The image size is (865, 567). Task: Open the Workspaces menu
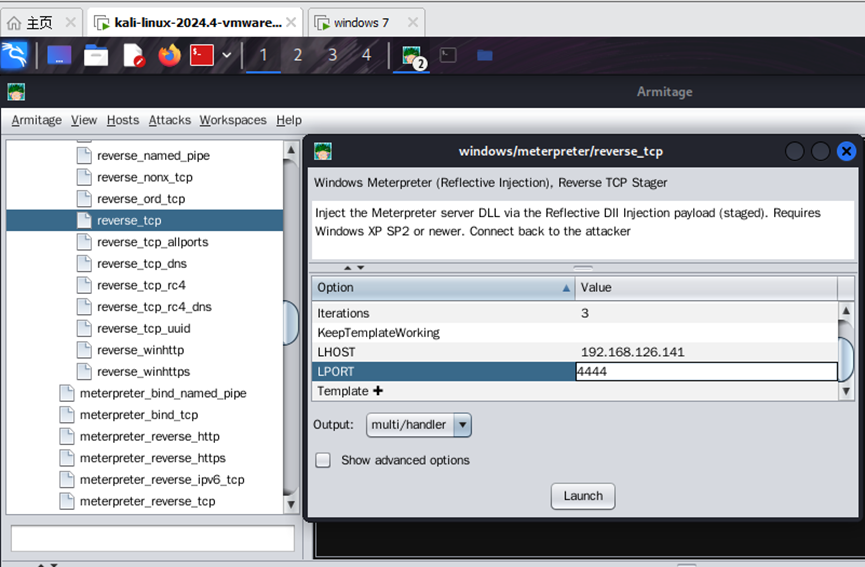pos(233,120)
